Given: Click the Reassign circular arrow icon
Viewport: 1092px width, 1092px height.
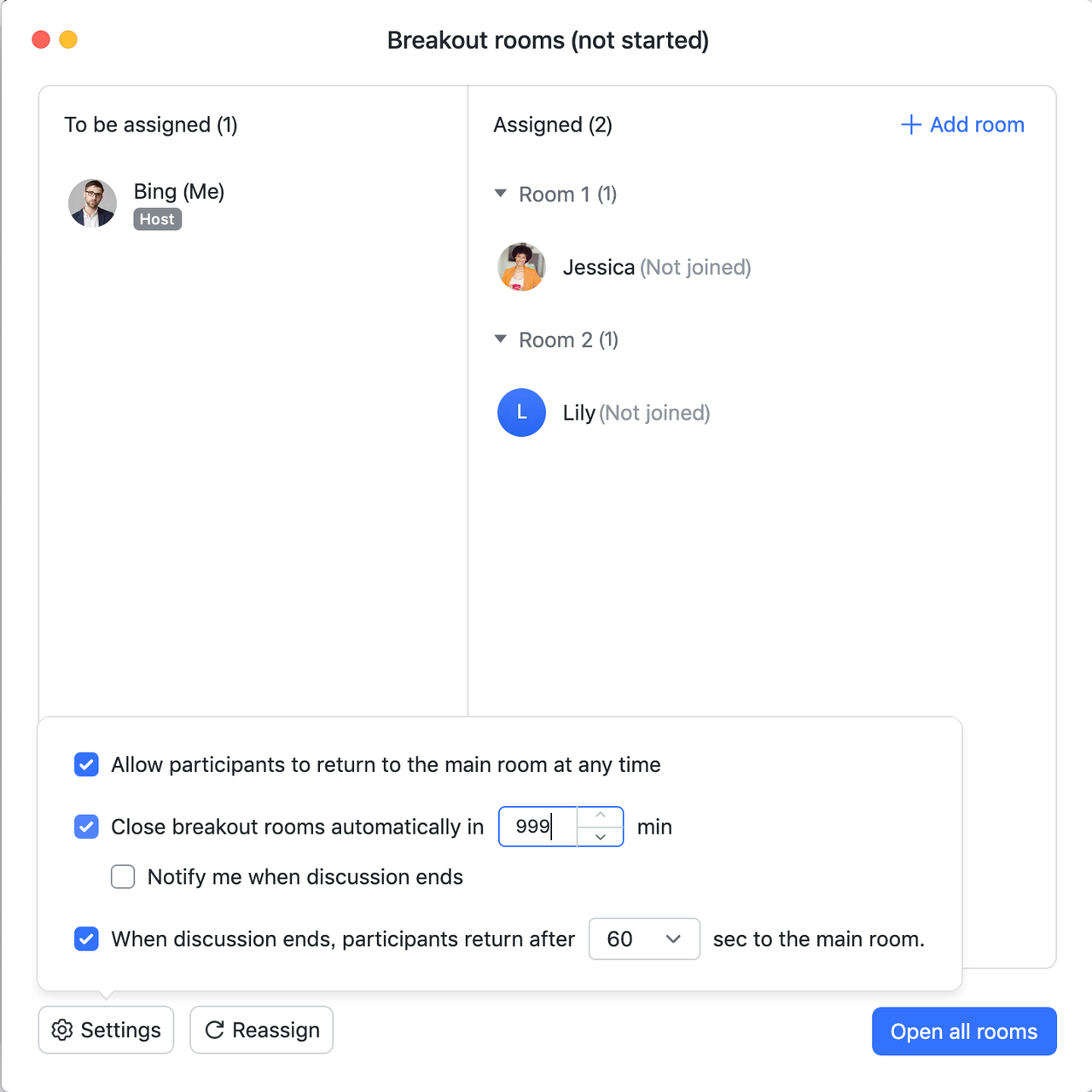Looking at the screenshot, I should pyautogui.click(x=214, y=1030).
